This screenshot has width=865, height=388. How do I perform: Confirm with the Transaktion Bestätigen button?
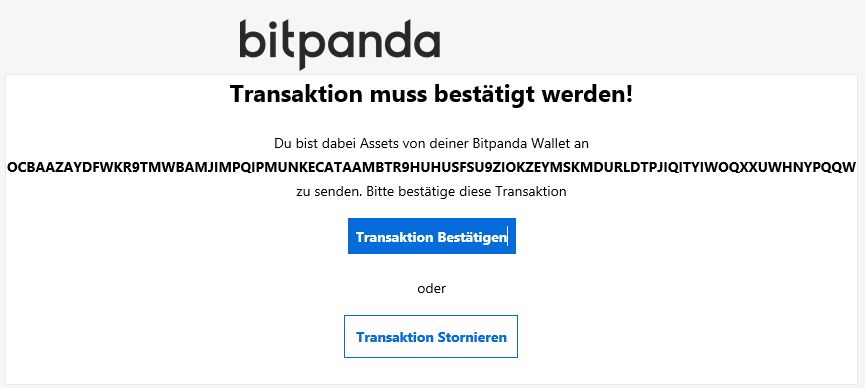click(431, 236)
